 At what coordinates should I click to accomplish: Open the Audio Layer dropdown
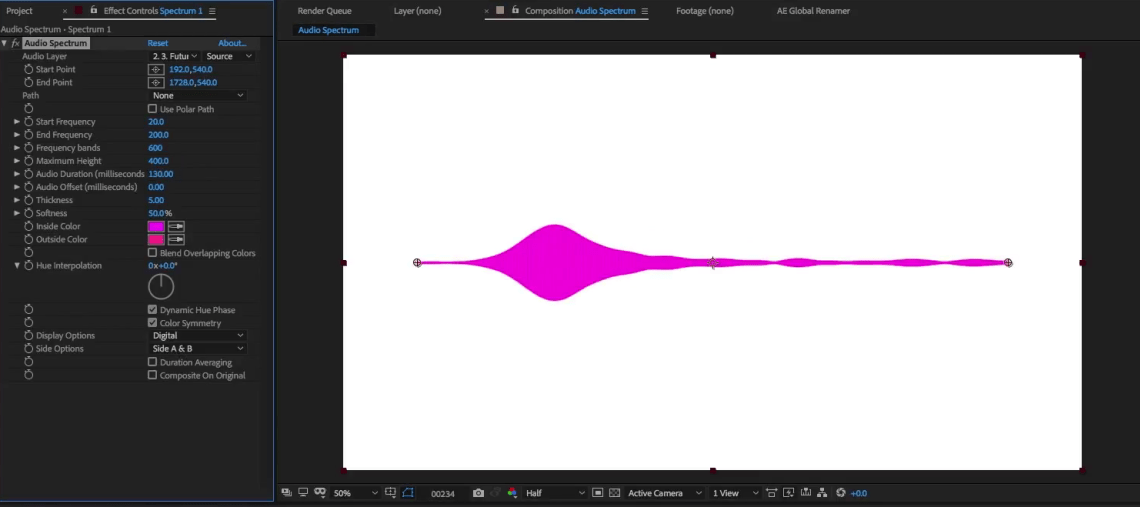pos(174,56)
